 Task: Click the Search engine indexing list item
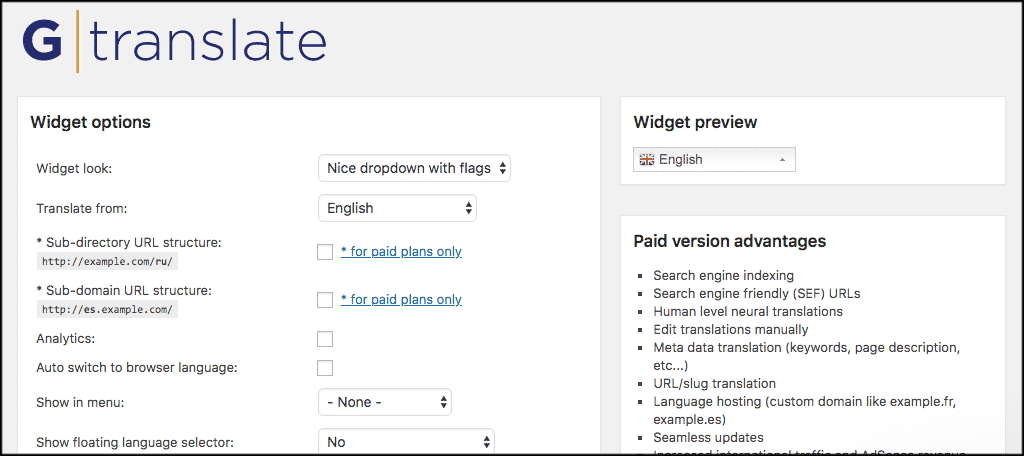pyautogui.click(x=724, y=275)
